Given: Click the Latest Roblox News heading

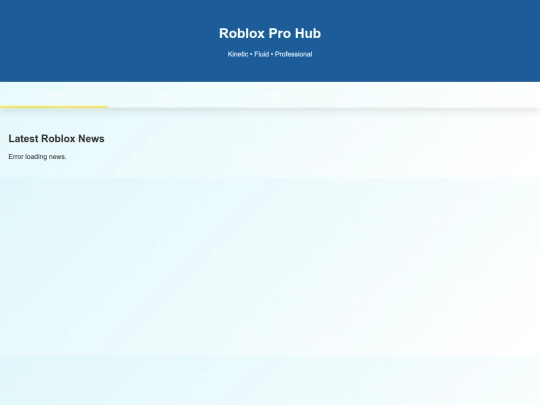Looking at the screenshot, I should click(56, 138).
